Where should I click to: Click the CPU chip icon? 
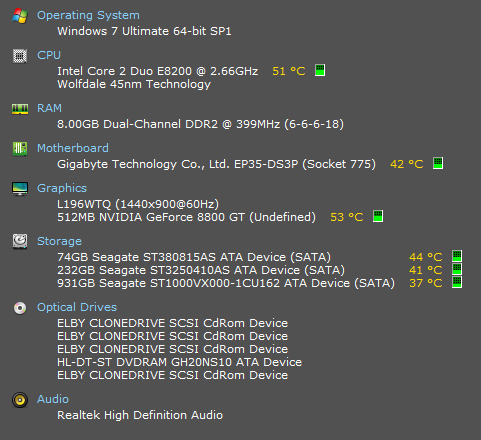[20, 56]
